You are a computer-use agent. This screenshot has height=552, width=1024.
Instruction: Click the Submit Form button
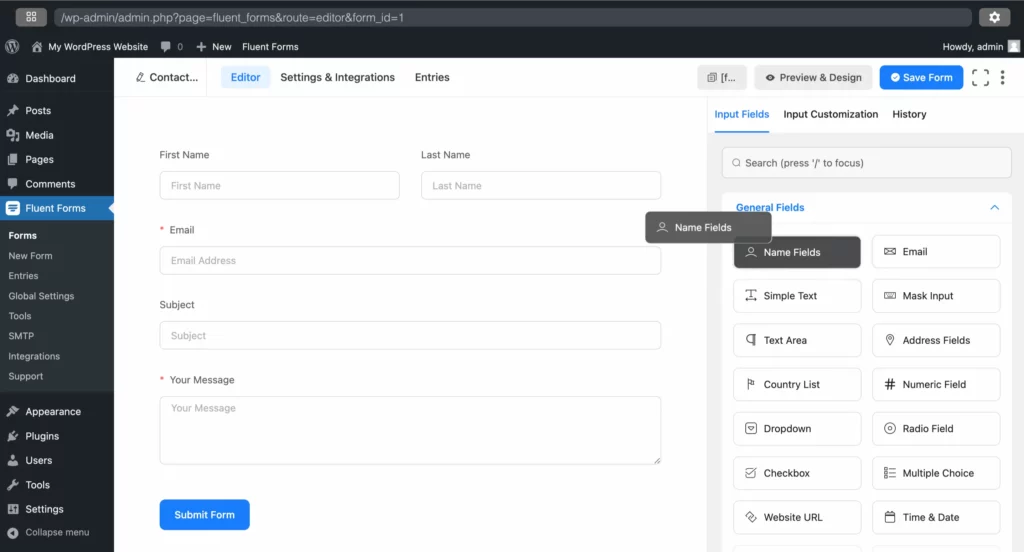(x=204, y=515)
